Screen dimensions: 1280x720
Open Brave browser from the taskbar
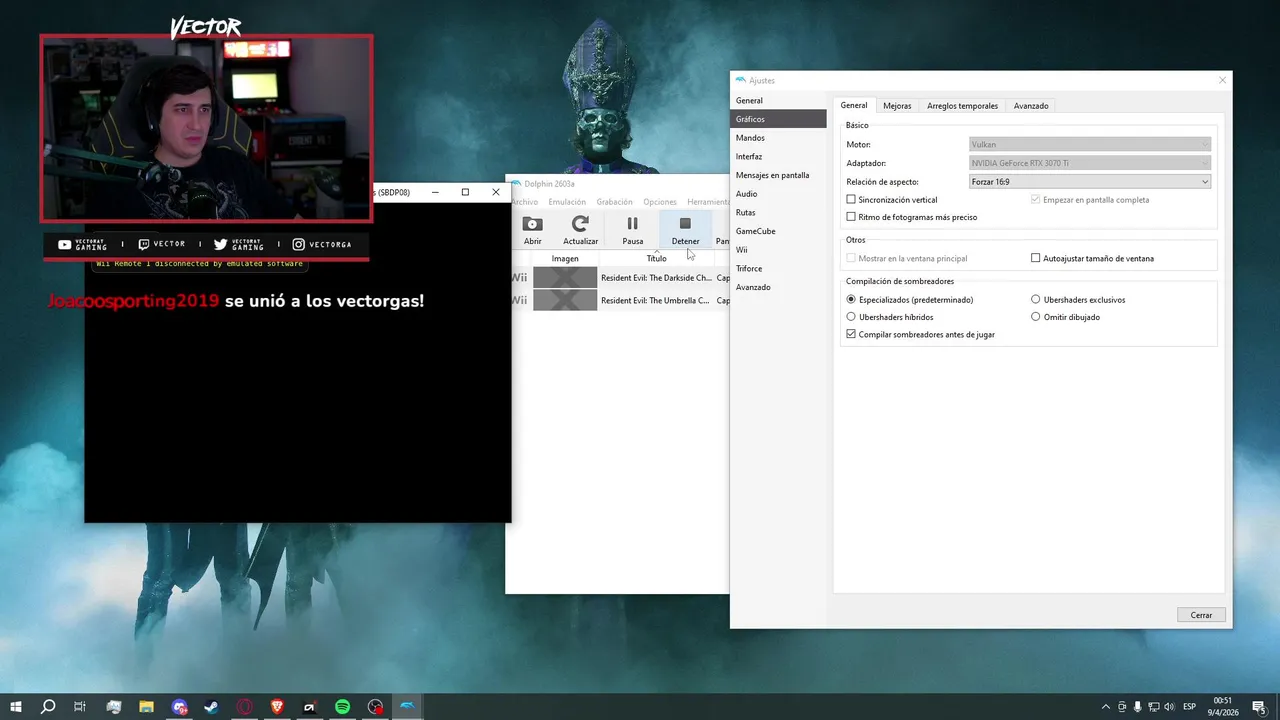coord(277,707)
